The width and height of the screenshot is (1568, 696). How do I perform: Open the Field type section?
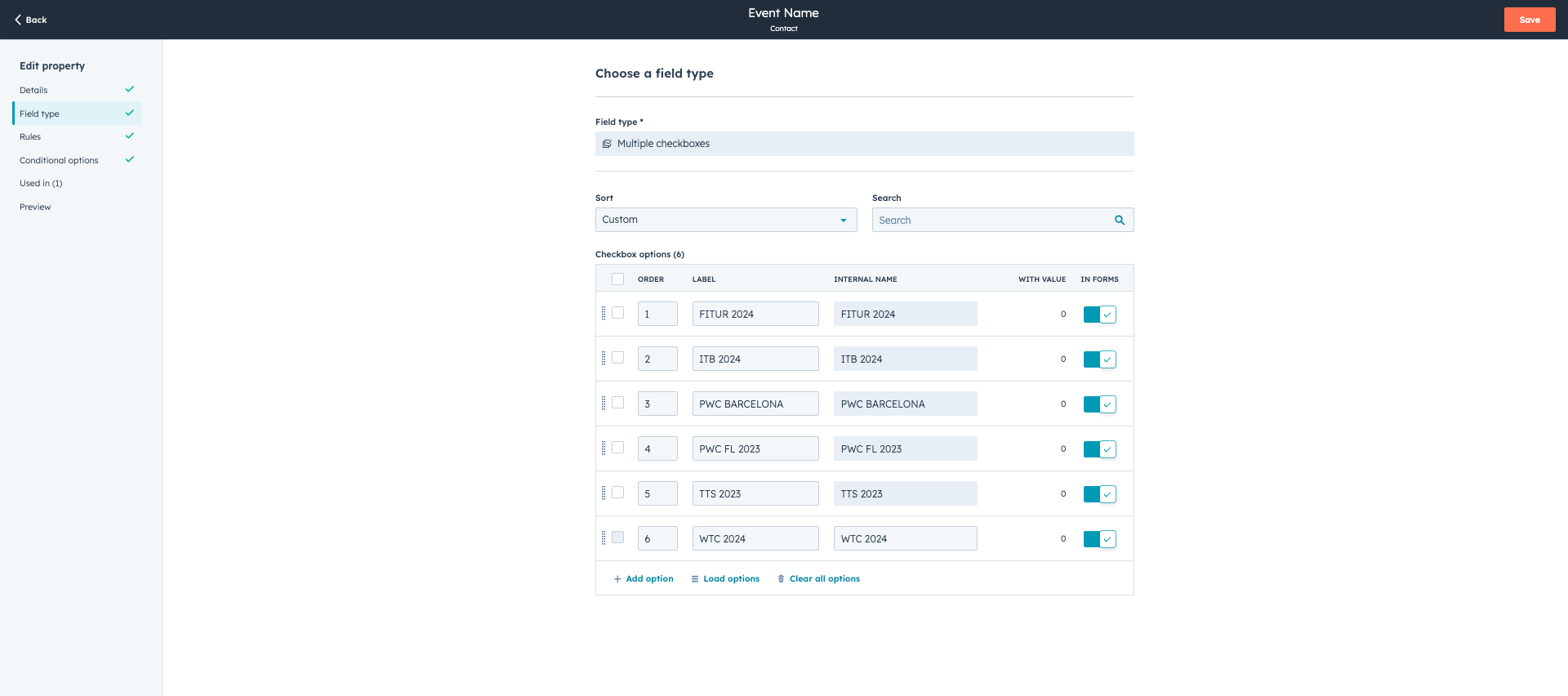pyautogui.click(x=78, y=114)
